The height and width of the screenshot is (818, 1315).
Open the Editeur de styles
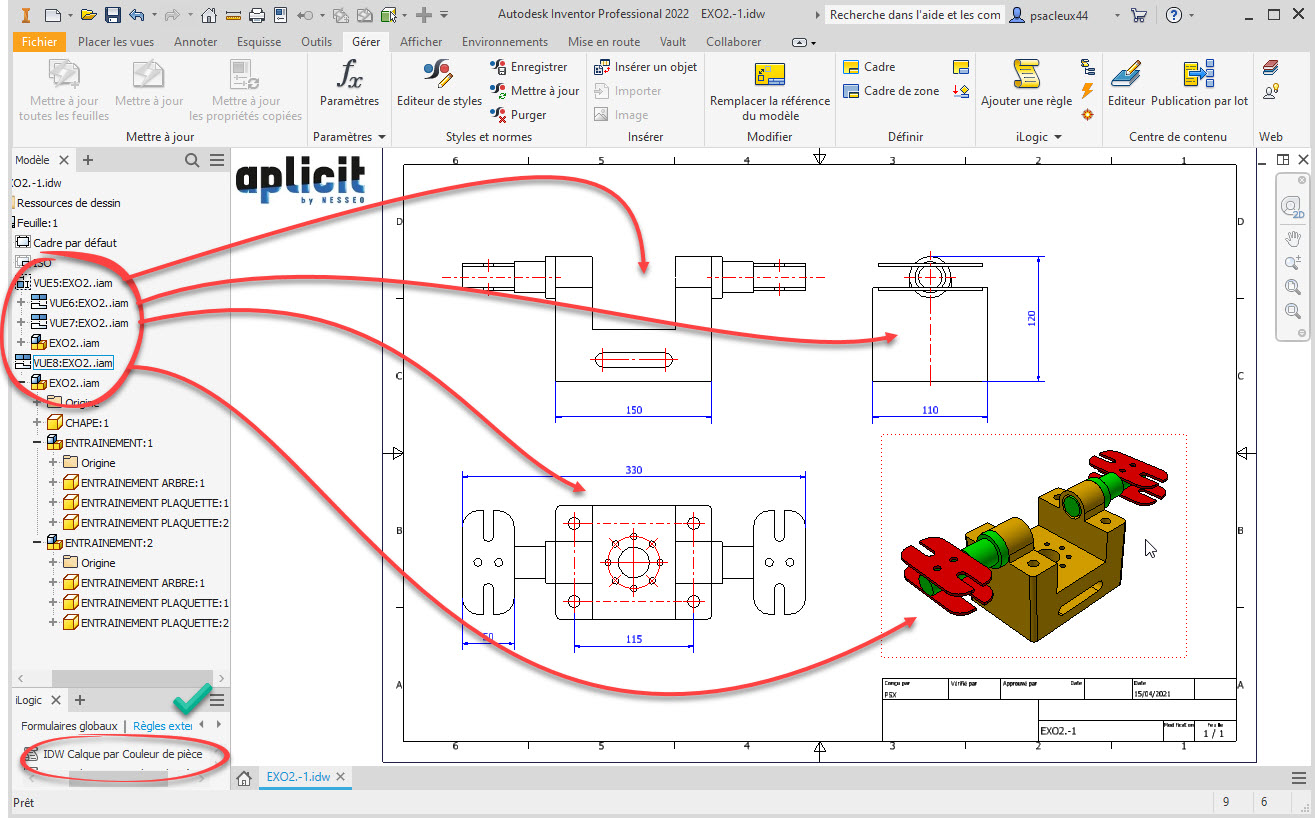pos(439,83)
